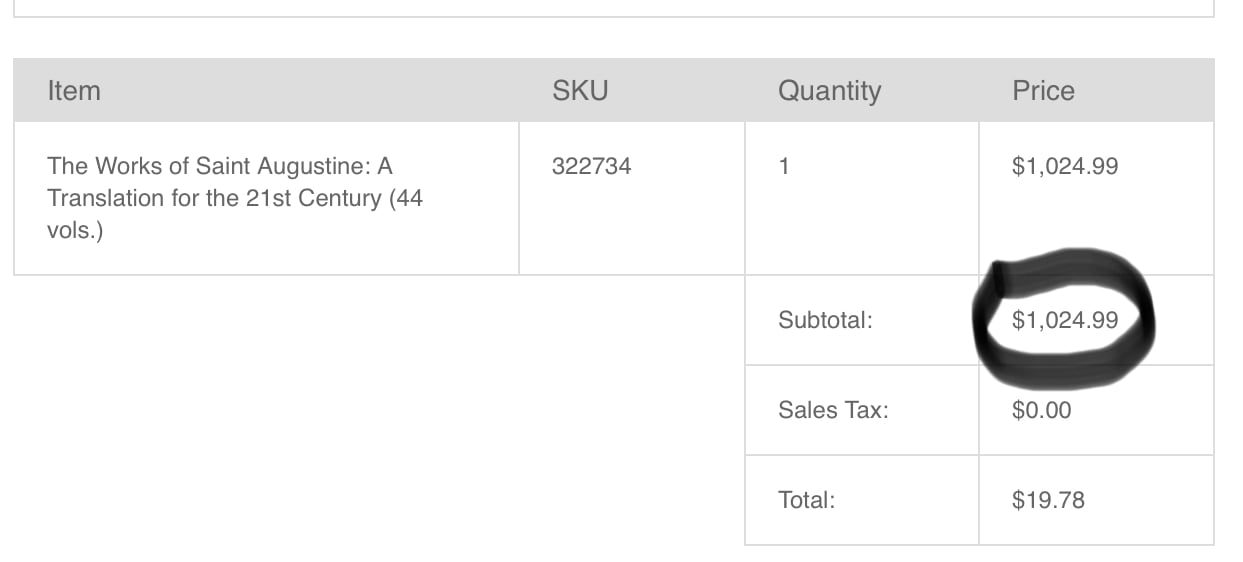Click the quantity value 1
1243x562 pixels.
pyautogui.click(x=784, y=166)
